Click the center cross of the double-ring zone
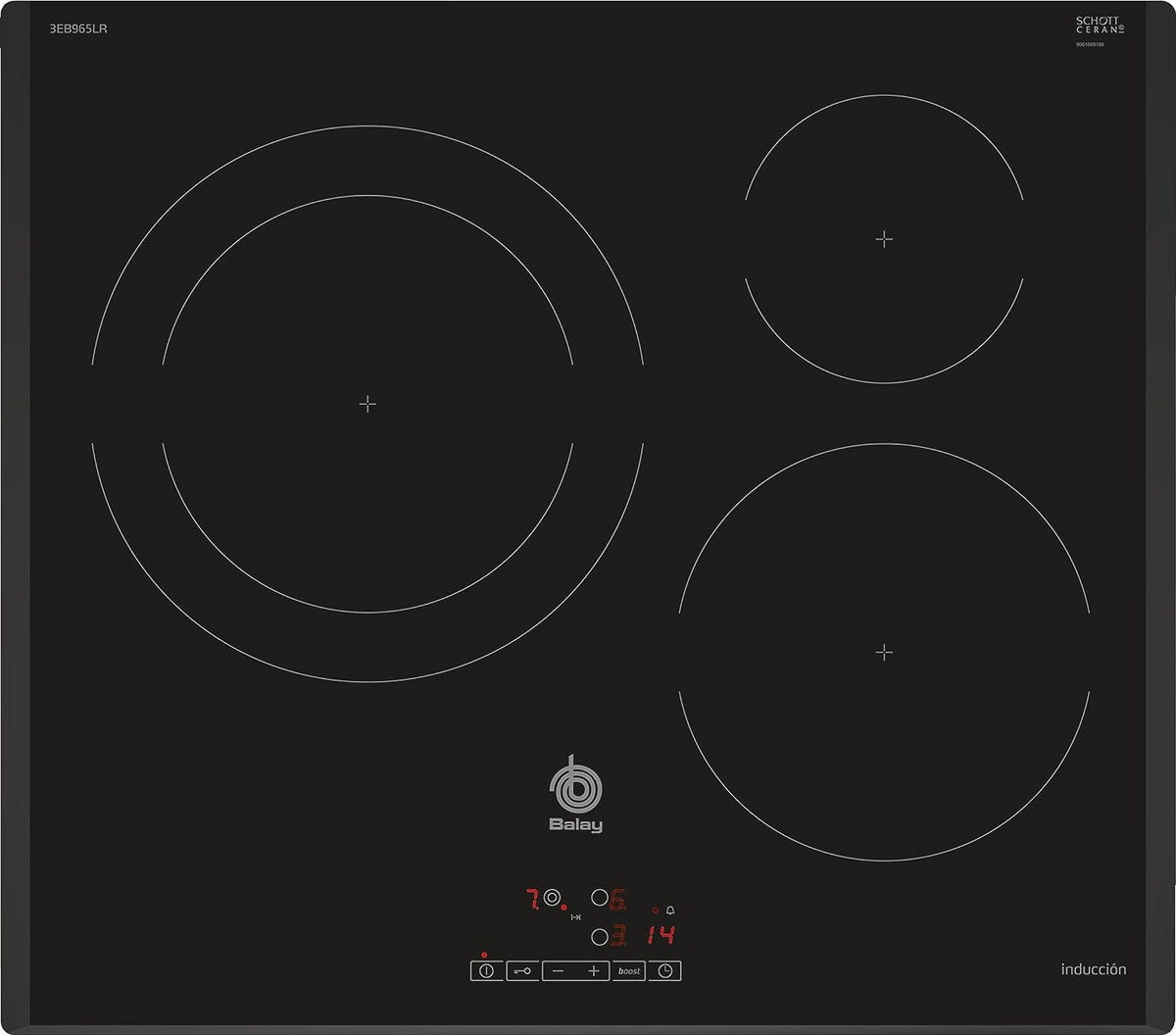 tap(367, 404)
